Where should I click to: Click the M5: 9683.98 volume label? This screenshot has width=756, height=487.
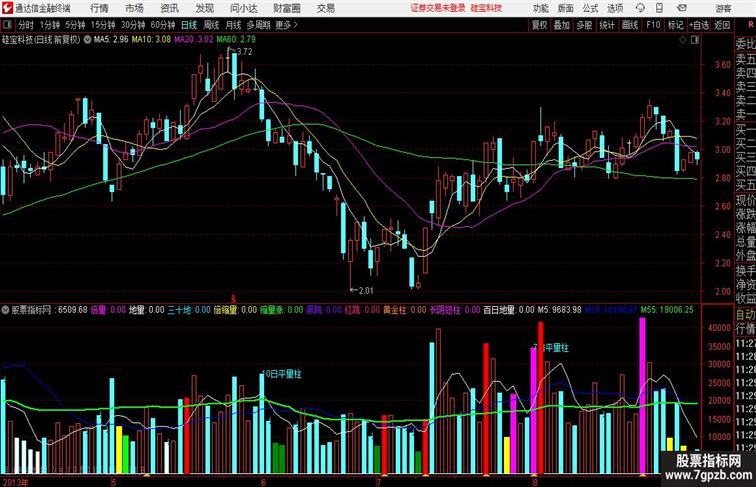tap(559, 310)
